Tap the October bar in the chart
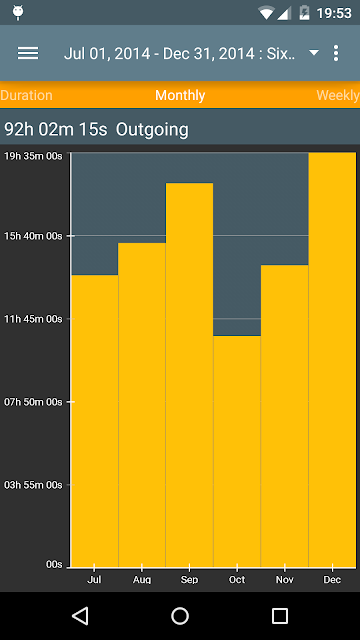The width and height of the screenshot is (360, 640). pyautogui.click(x=237, y=451)
